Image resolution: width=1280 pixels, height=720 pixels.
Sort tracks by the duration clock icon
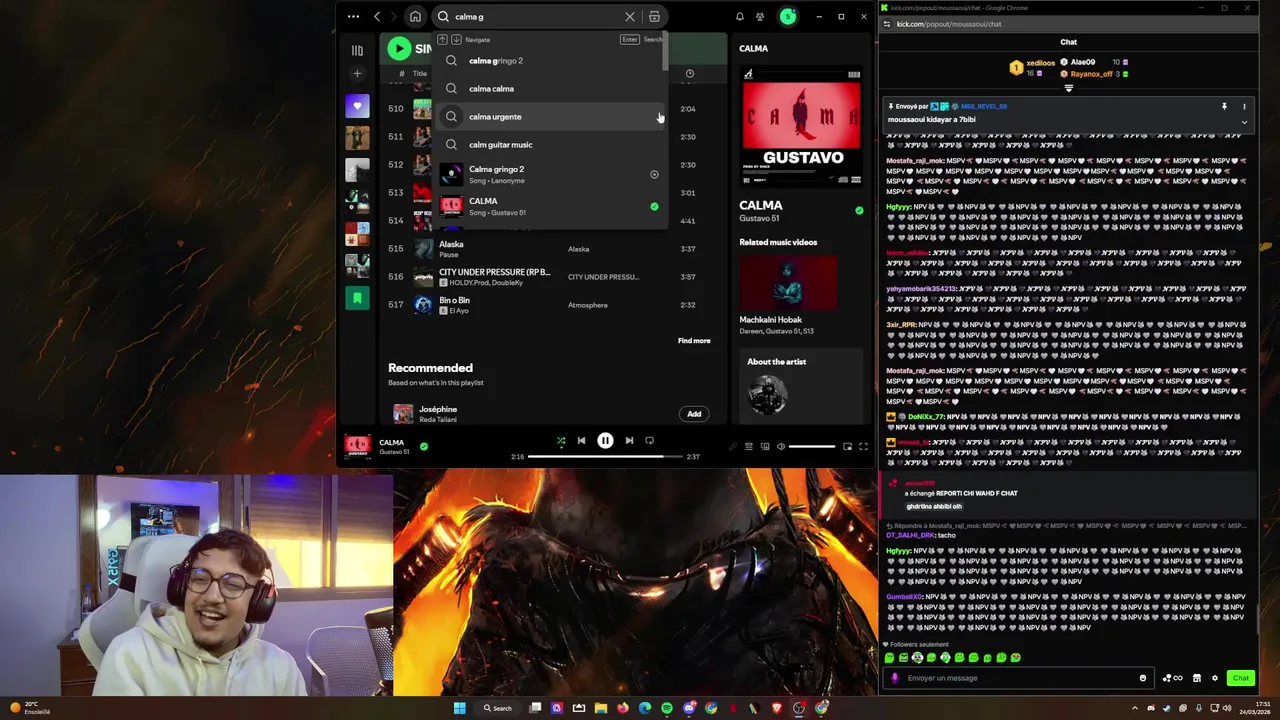point(690,74)
